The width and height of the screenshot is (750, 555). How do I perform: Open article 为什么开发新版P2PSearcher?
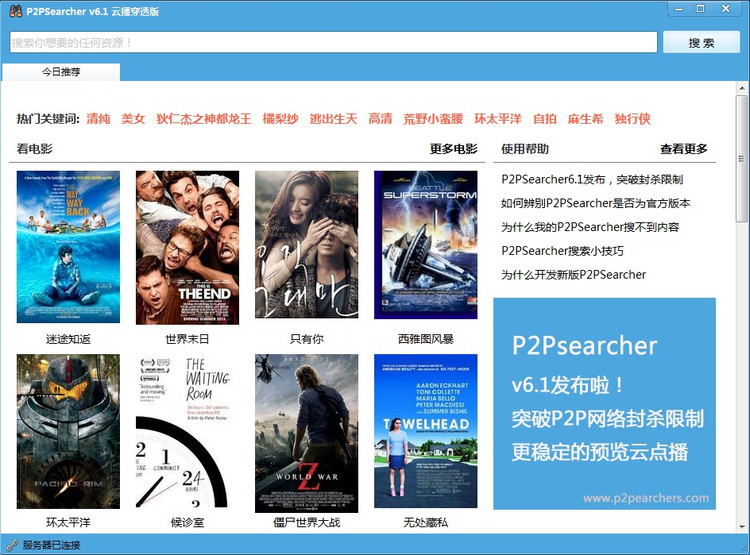573,275
